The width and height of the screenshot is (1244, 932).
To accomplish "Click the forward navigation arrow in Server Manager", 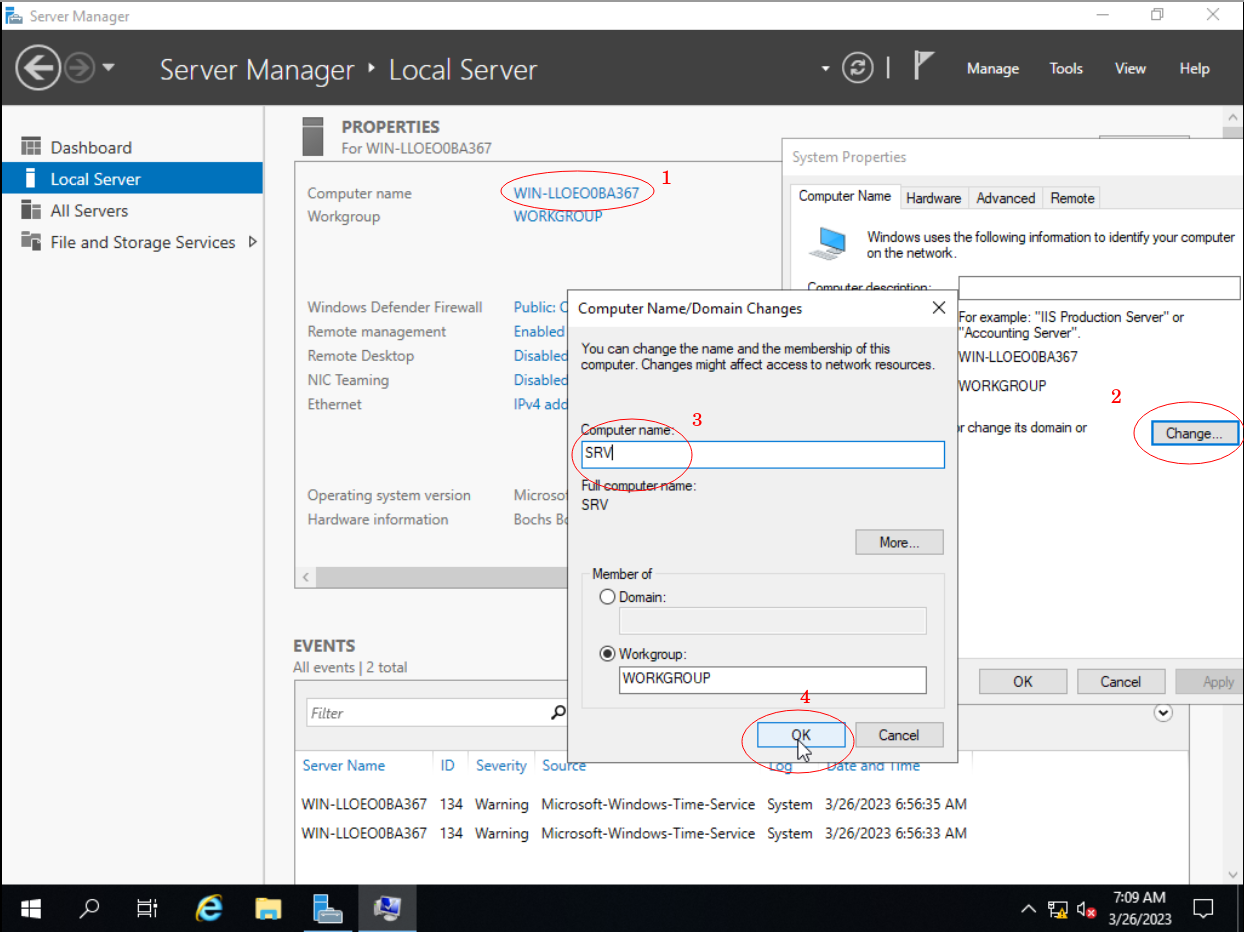I will click(81, 68).
